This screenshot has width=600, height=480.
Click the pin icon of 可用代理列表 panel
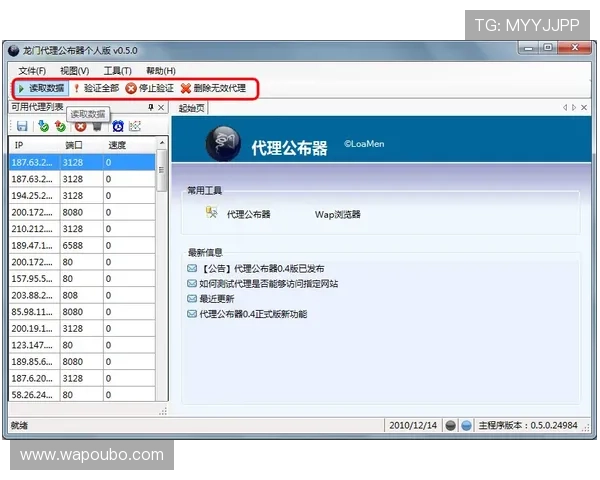pos(151,108)
